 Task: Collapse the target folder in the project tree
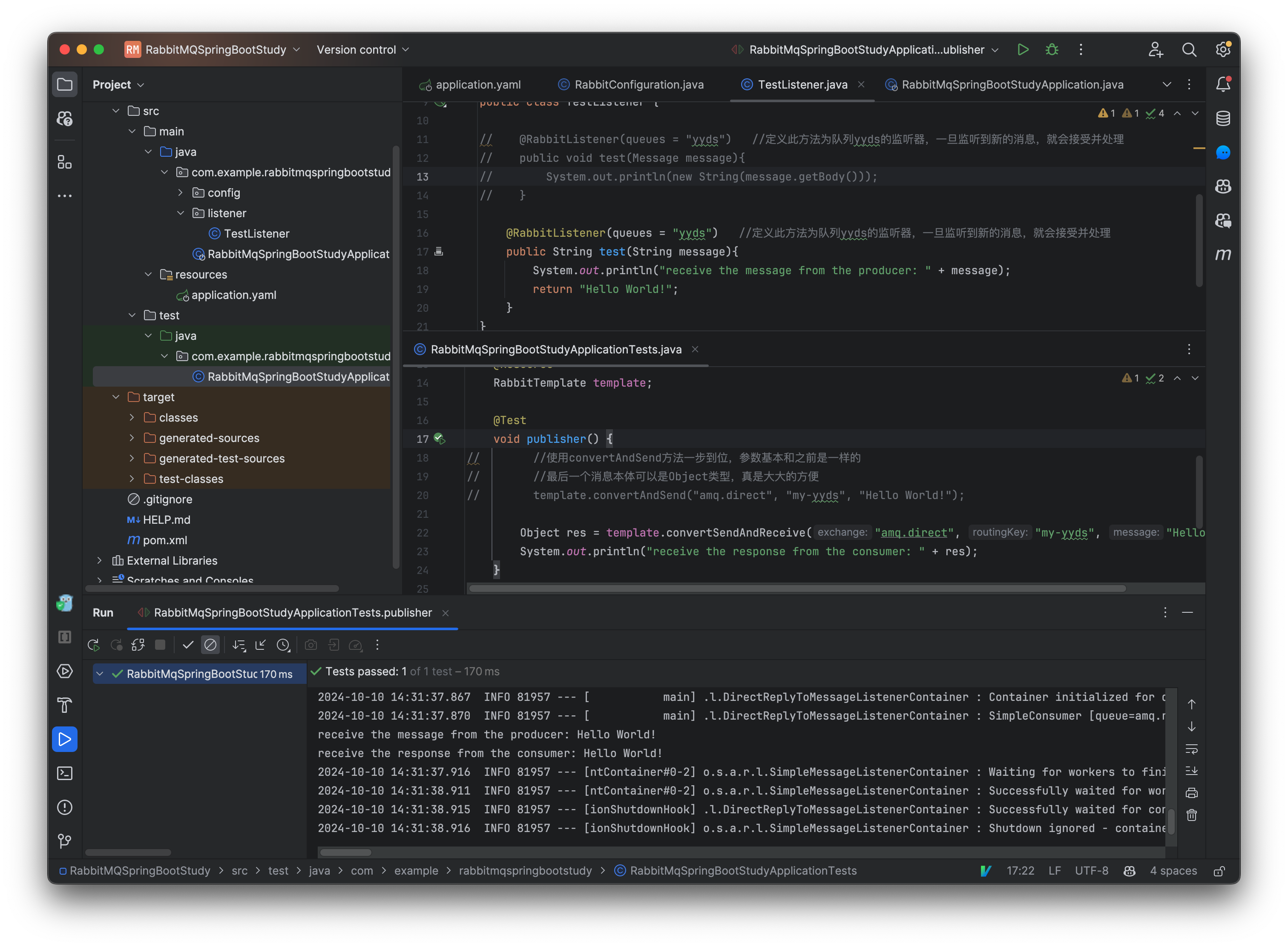click(116, 397)
